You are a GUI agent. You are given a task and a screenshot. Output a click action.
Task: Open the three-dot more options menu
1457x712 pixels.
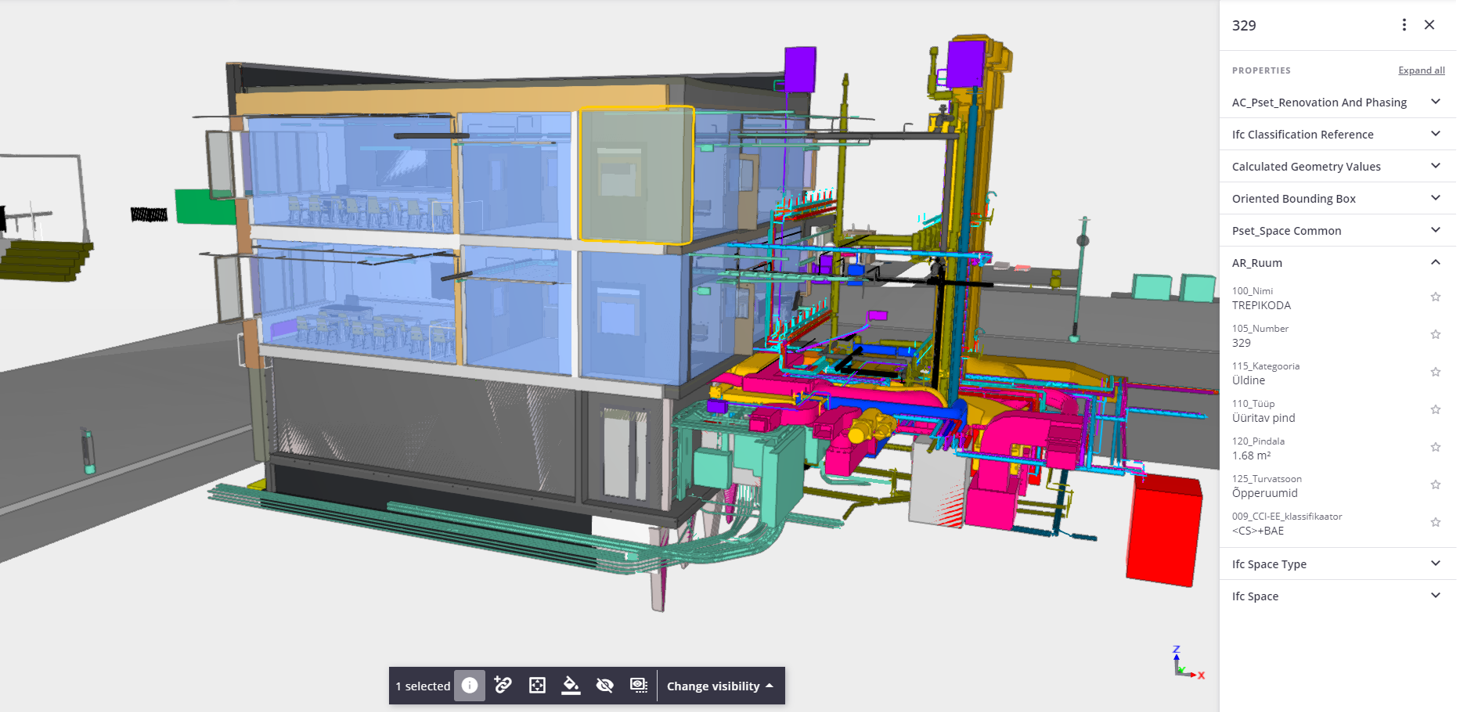(x=1404, y=25)
